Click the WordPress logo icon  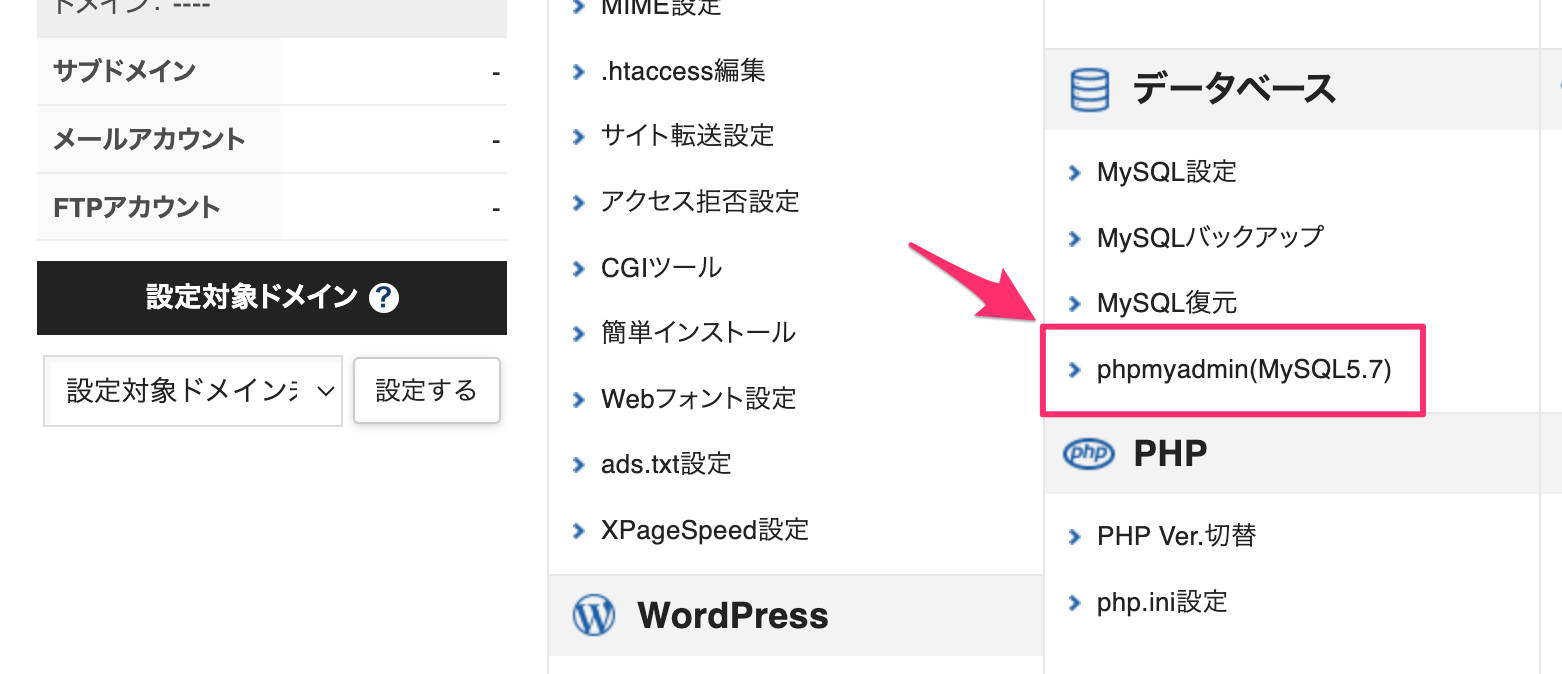[x=593, y=615]
